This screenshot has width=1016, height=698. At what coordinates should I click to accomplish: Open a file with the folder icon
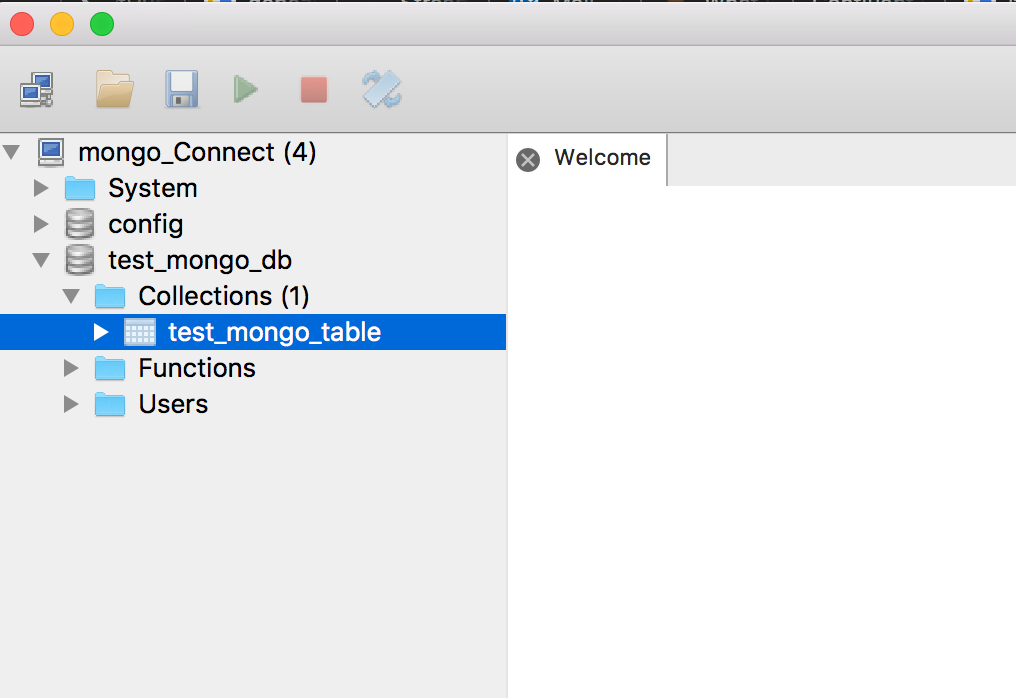[115, 89]
